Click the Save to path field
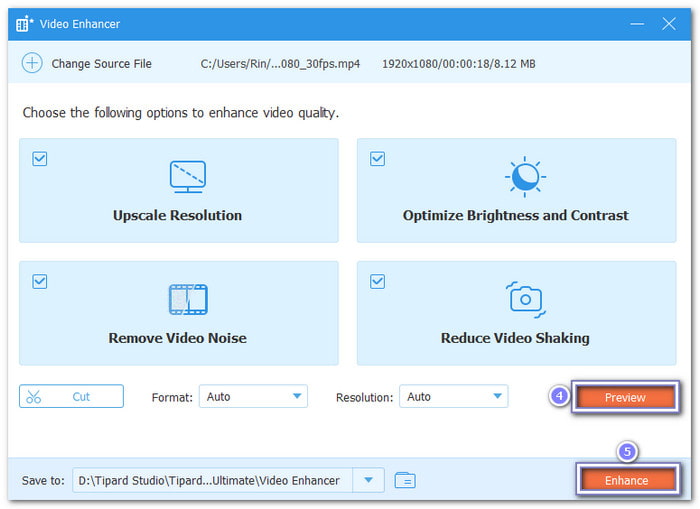The width and height of the screenshot is (700, 509). point(212,480)
